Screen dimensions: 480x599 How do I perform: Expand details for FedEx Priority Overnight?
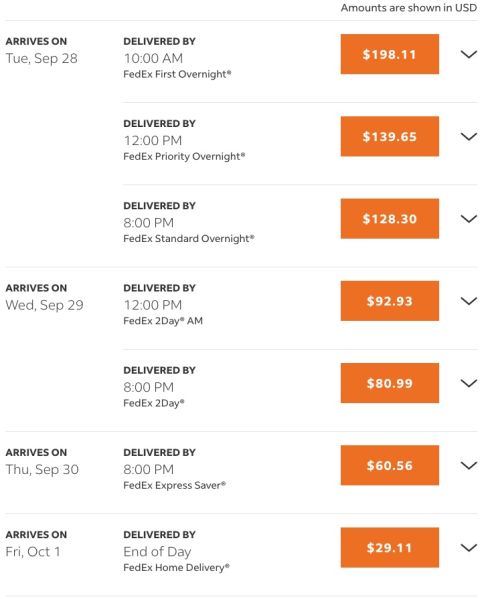pyautogui.click(x=469, y=136)
